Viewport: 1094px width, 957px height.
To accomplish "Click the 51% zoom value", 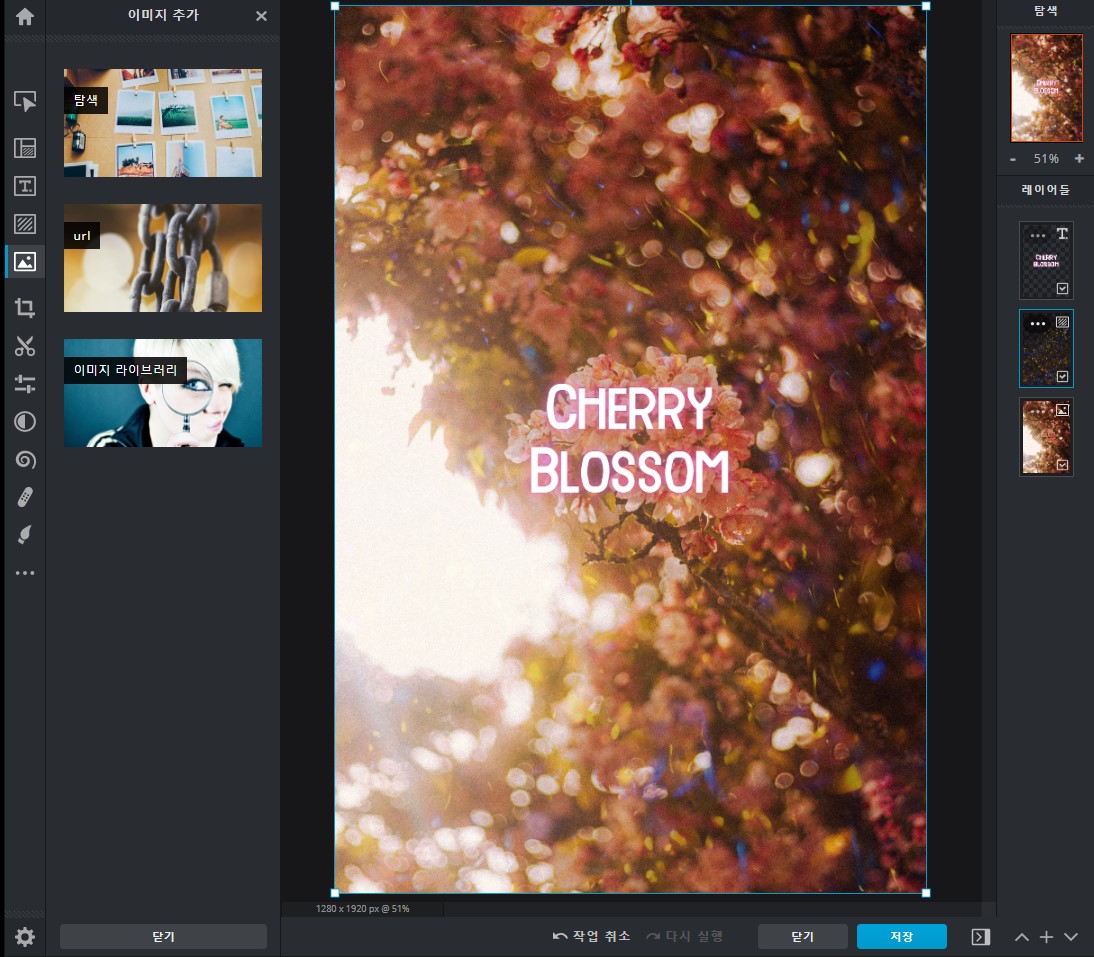I will coord(1046,159).
